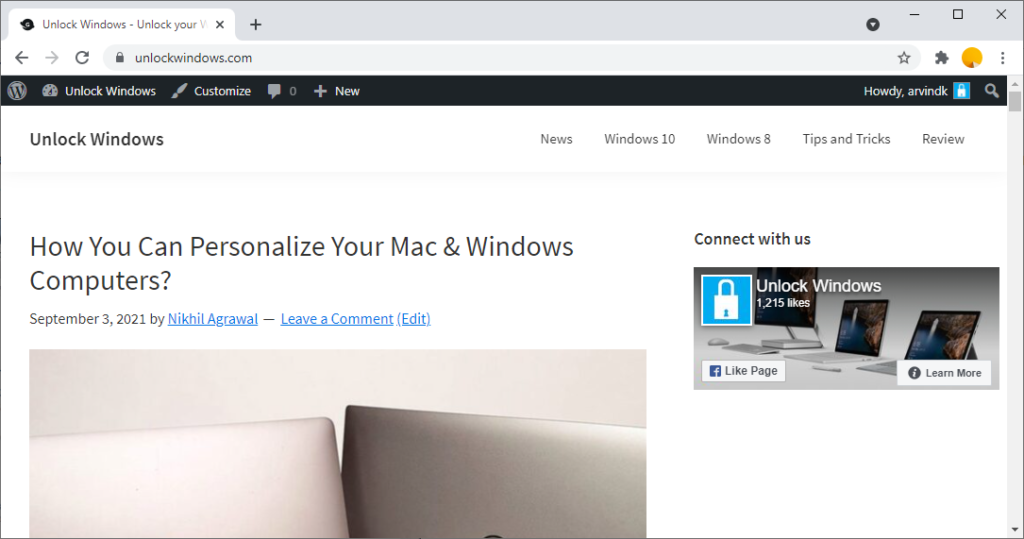Click Like Page Facebook button

pos(743,370)
